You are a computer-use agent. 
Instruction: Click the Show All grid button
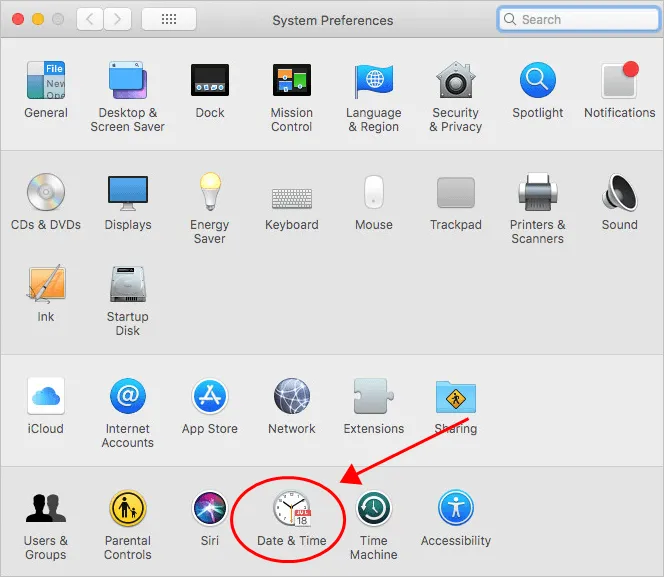[x=169, y=19]
